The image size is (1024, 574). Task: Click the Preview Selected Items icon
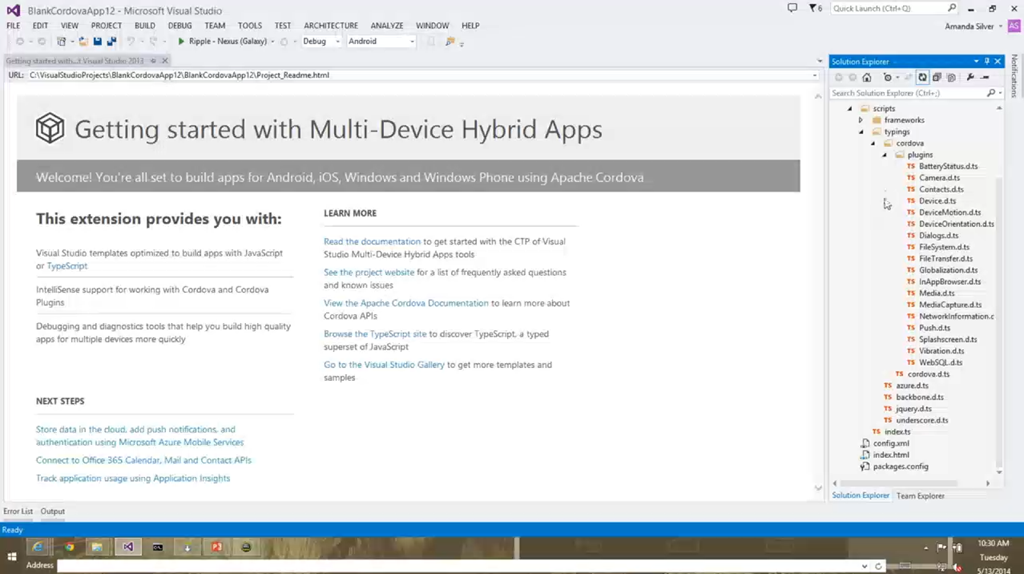coord(985,77)
